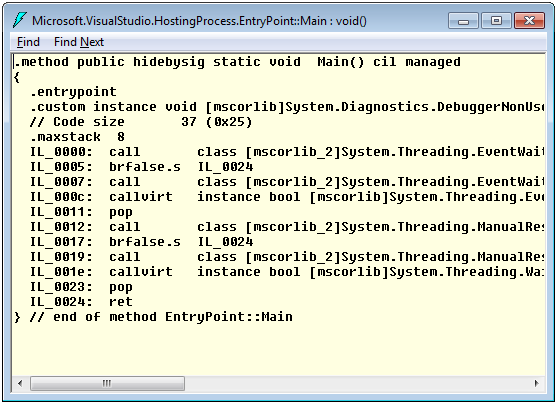Click the horizontal scrollbar thumb

(107, 384)
